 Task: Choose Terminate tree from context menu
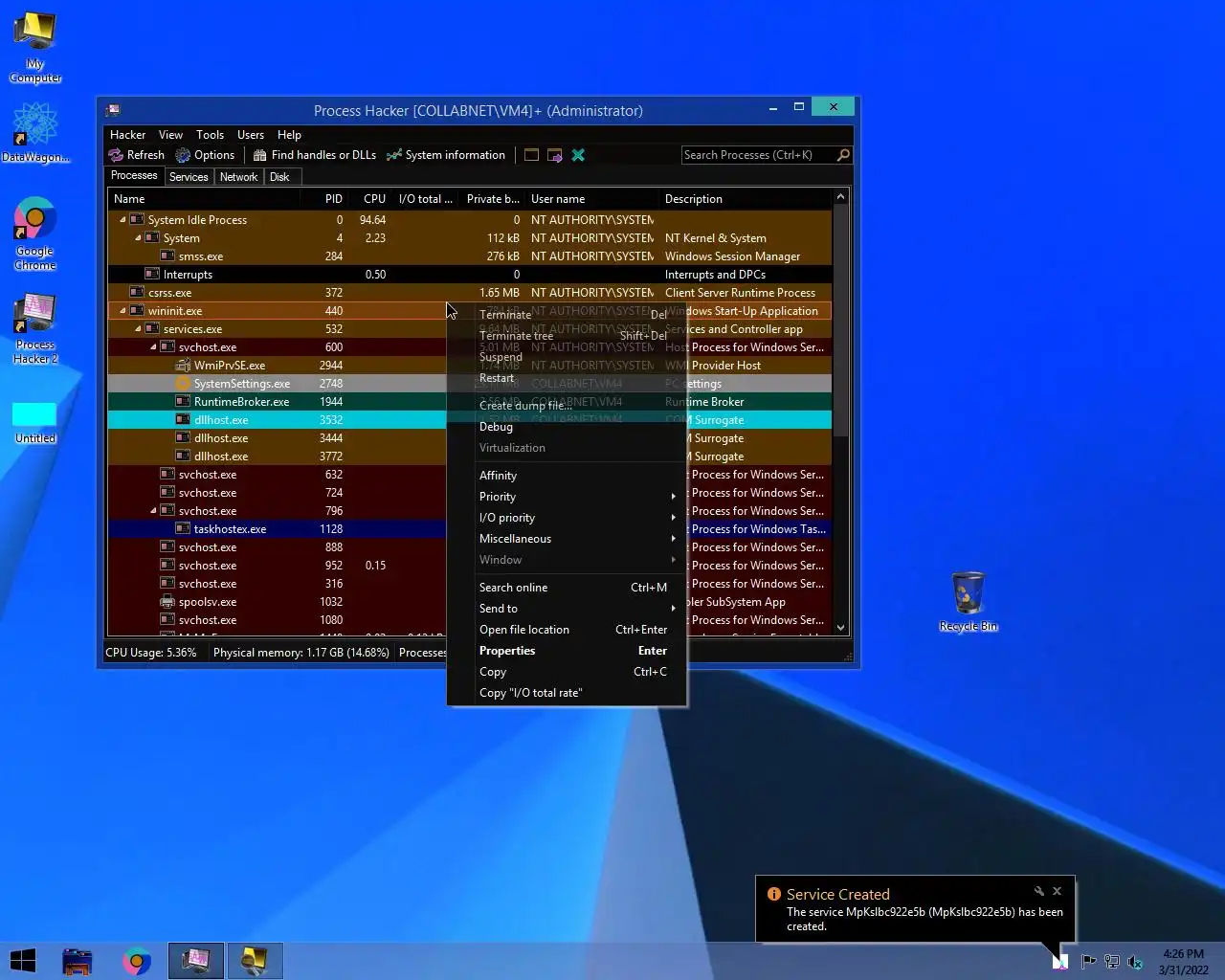coord(567,336)
